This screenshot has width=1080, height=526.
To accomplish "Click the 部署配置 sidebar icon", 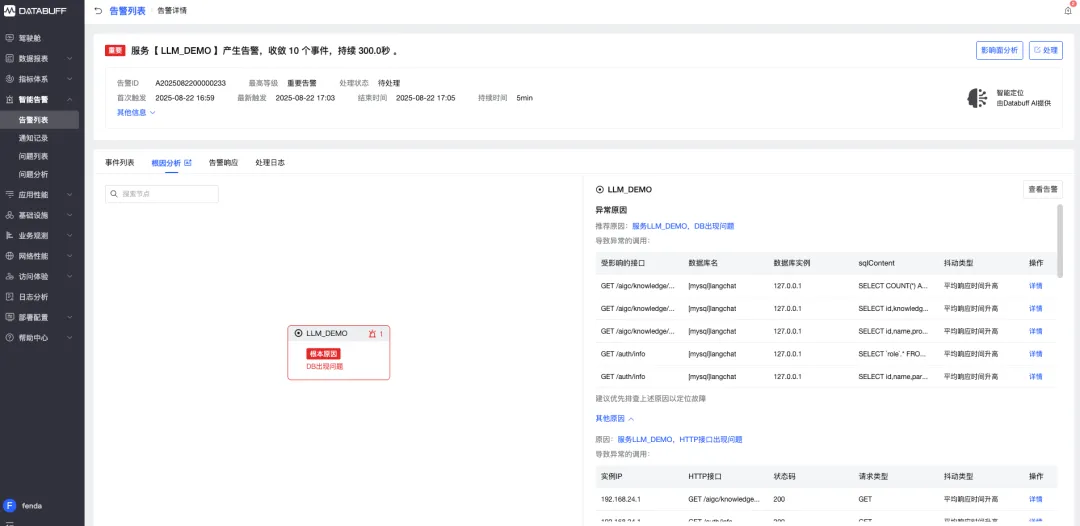I will [x=9, y=317].
